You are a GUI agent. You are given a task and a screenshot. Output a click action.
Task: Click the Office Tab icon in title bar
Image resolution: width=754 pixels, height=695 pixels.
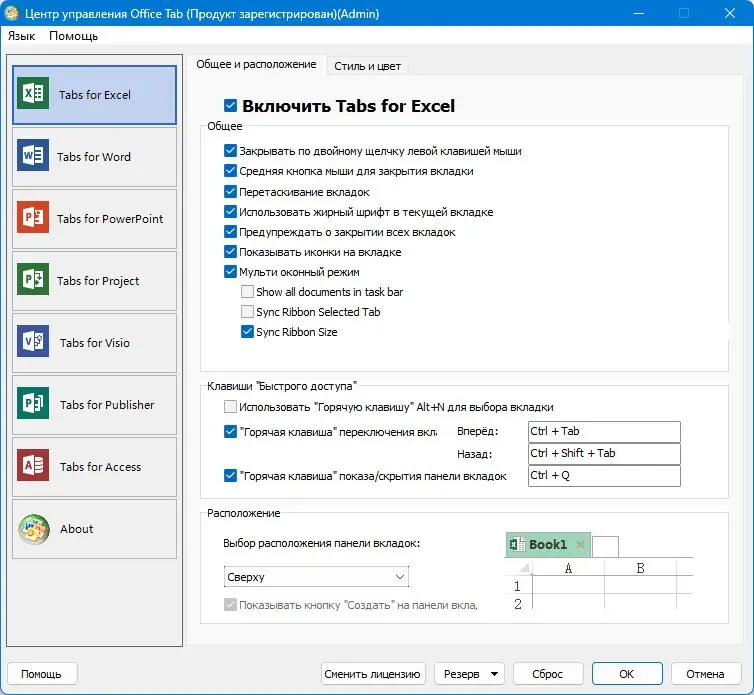12,13
